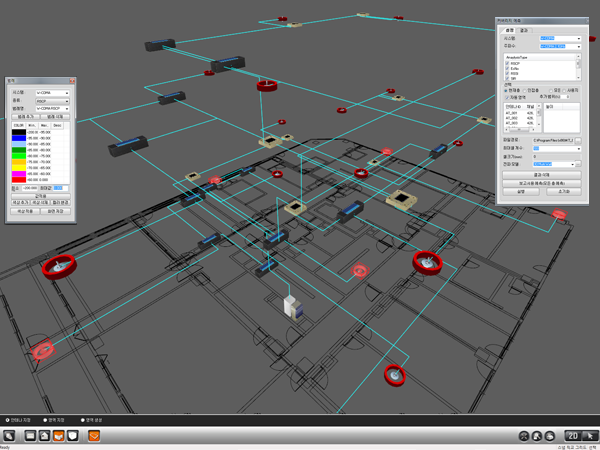Open the RSCP type dropdown in legend panel
This screenshot has height=450, width=600.
(52, 101)
